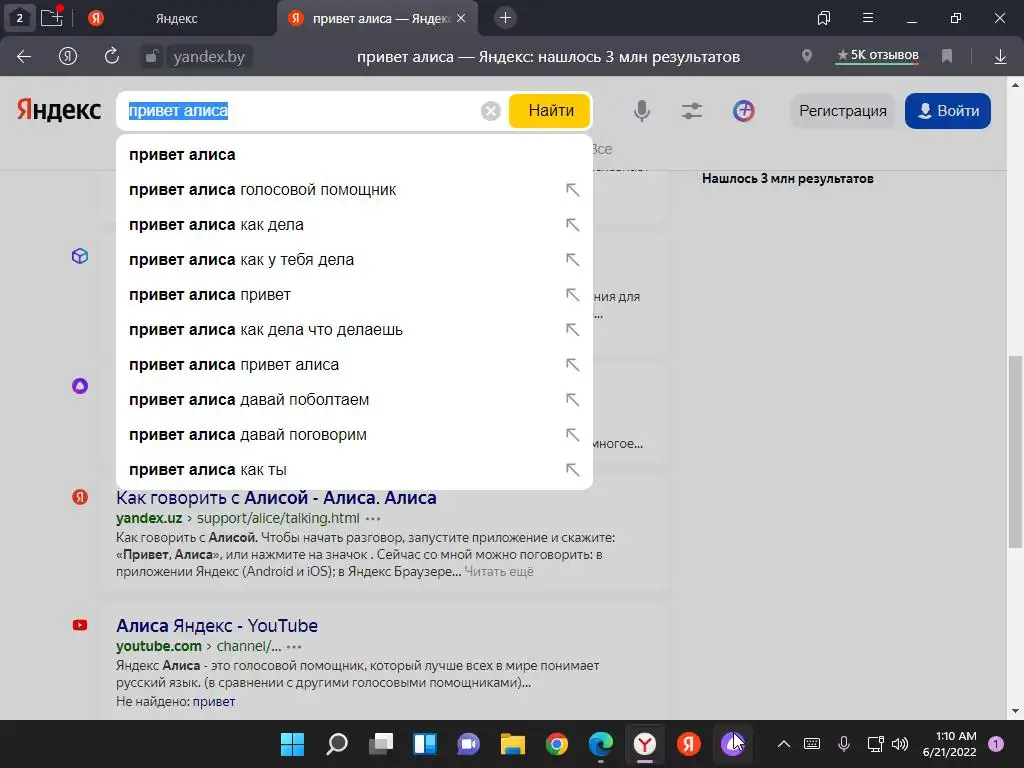
Task: Click the Войти login button
Action: click(948, 111)
